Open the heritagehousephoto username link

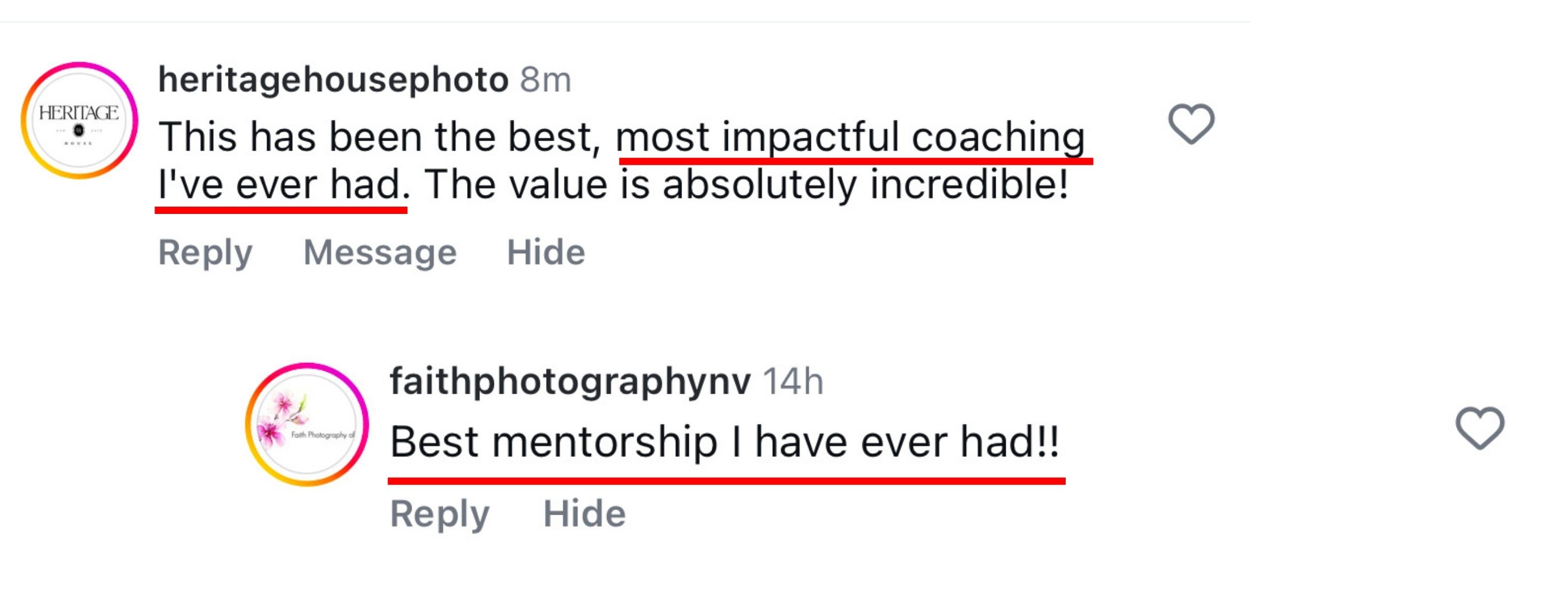click(x=333, y=79)
